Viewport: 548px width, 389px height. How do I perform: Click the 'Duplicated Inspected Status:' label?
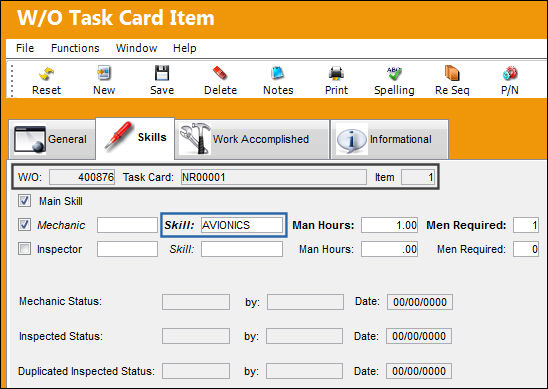(x=86, y=371)
